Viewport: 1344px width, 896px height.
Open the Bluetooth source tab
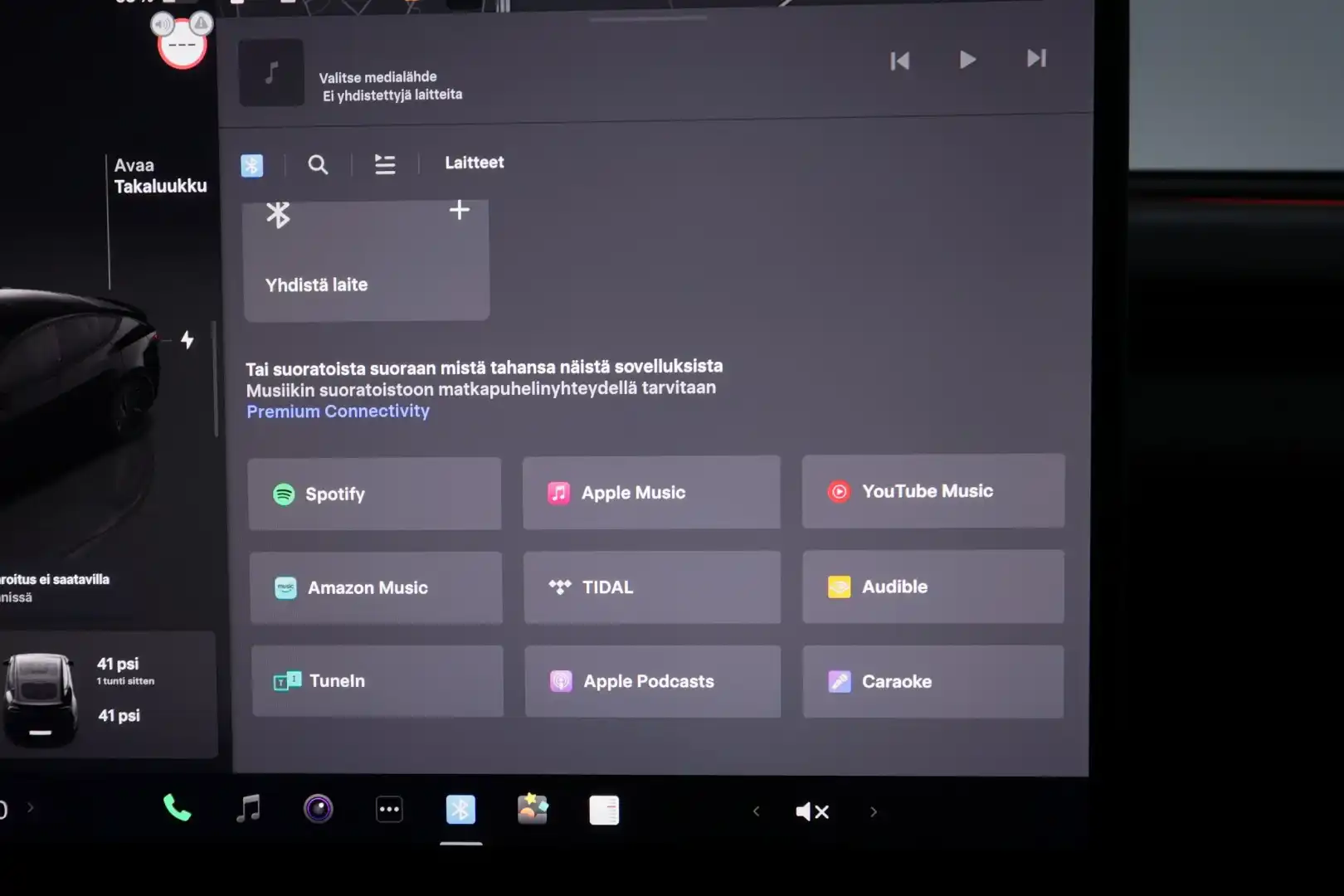251,165
